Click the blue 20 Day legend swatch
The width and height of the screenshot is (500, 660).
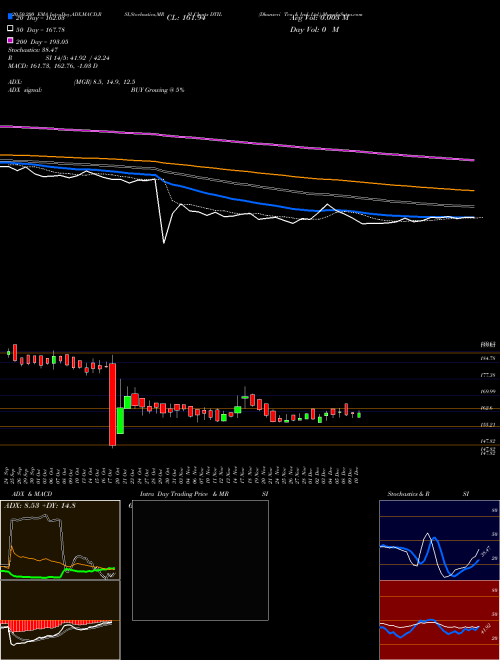[x=11, y=17]
